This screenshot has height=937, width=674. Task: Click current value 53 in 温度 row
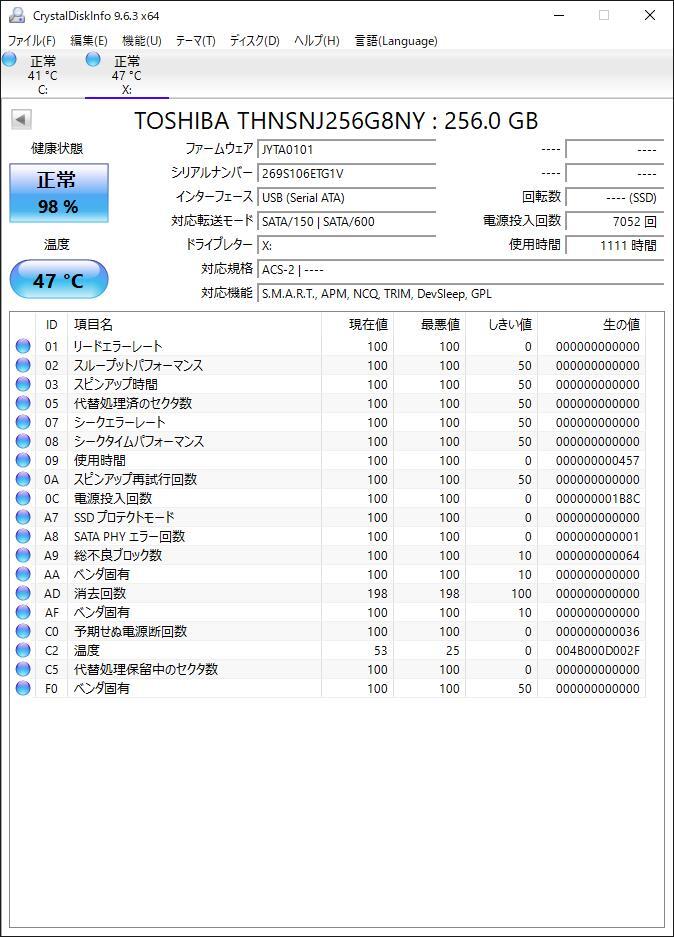[381, 650]
